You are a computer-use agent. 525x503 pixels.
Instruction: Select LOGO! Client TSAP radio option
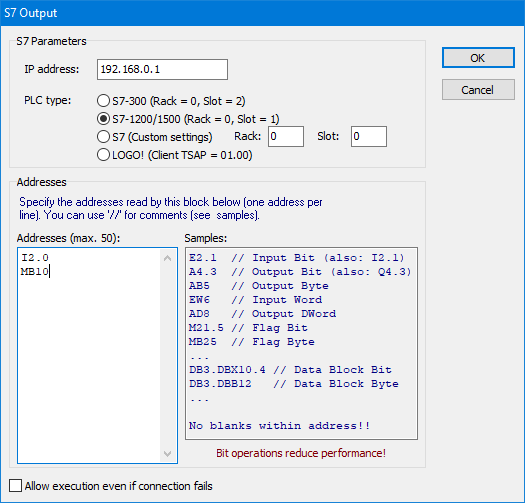[103, 155]
